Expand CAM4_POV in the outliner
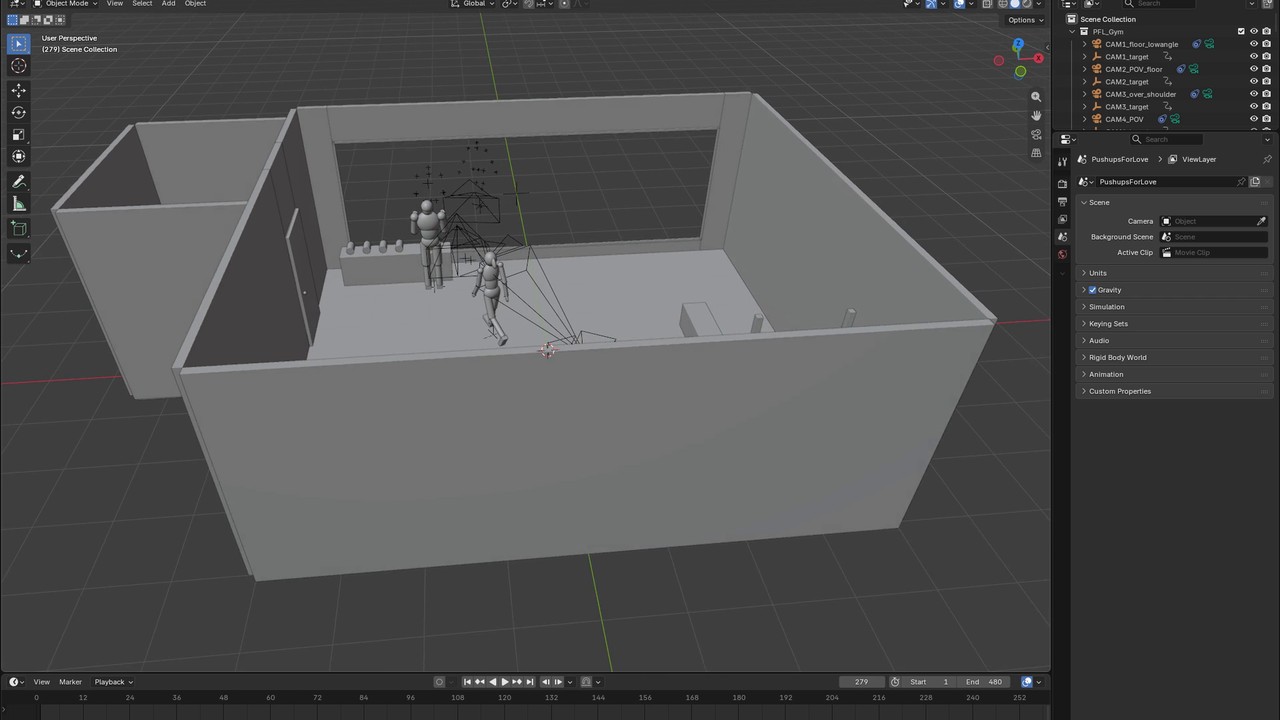This screenshot has width=1280, height=720. (1085, 119)
